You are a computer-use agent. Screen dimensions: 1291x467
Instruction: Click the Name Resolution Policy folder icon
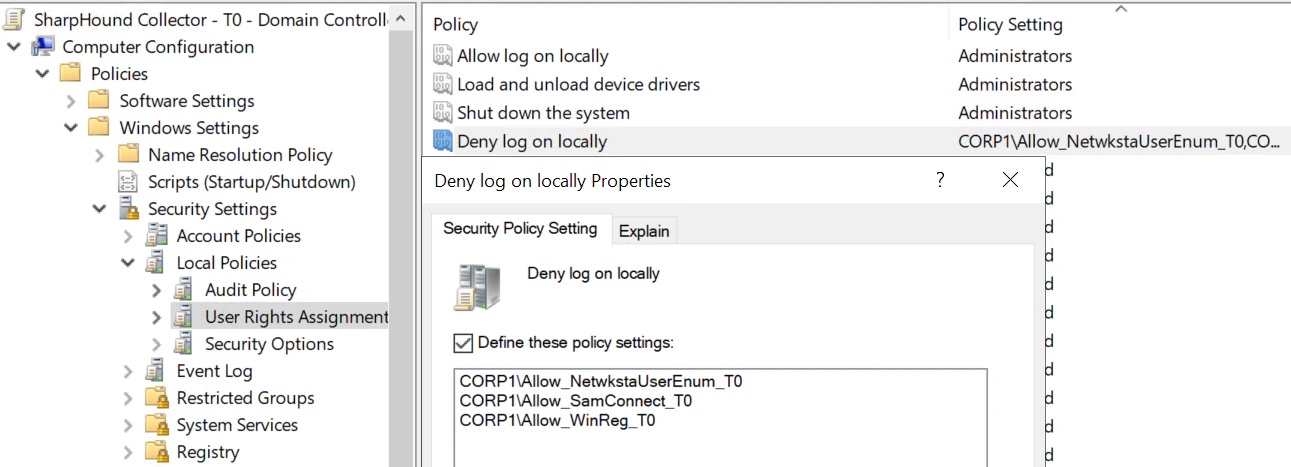tap(127, 155)
